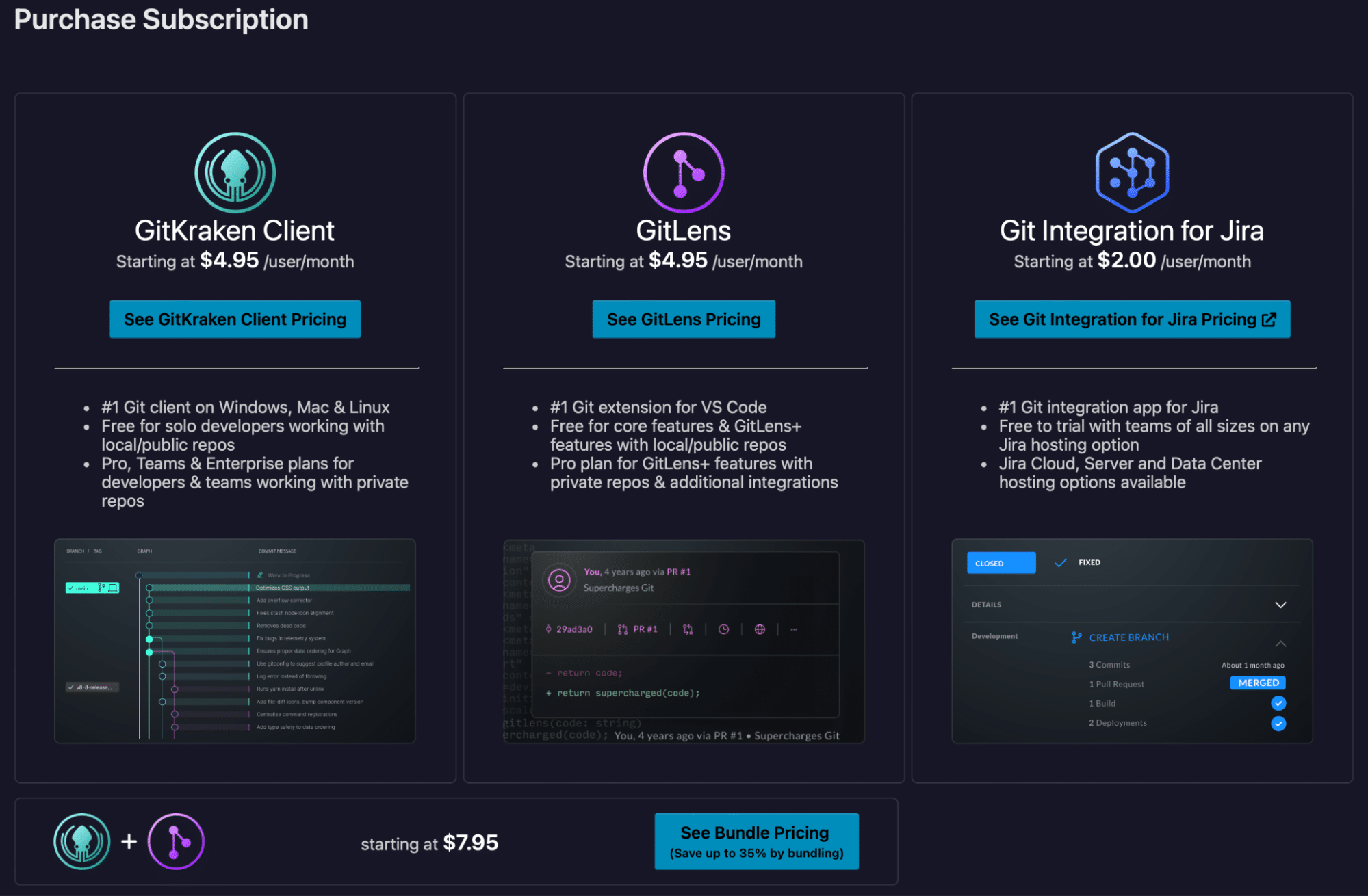Screen dimensions: 1368x896
Task: Click the avatar icon in GitLens hover card
Action: [559, 580]
